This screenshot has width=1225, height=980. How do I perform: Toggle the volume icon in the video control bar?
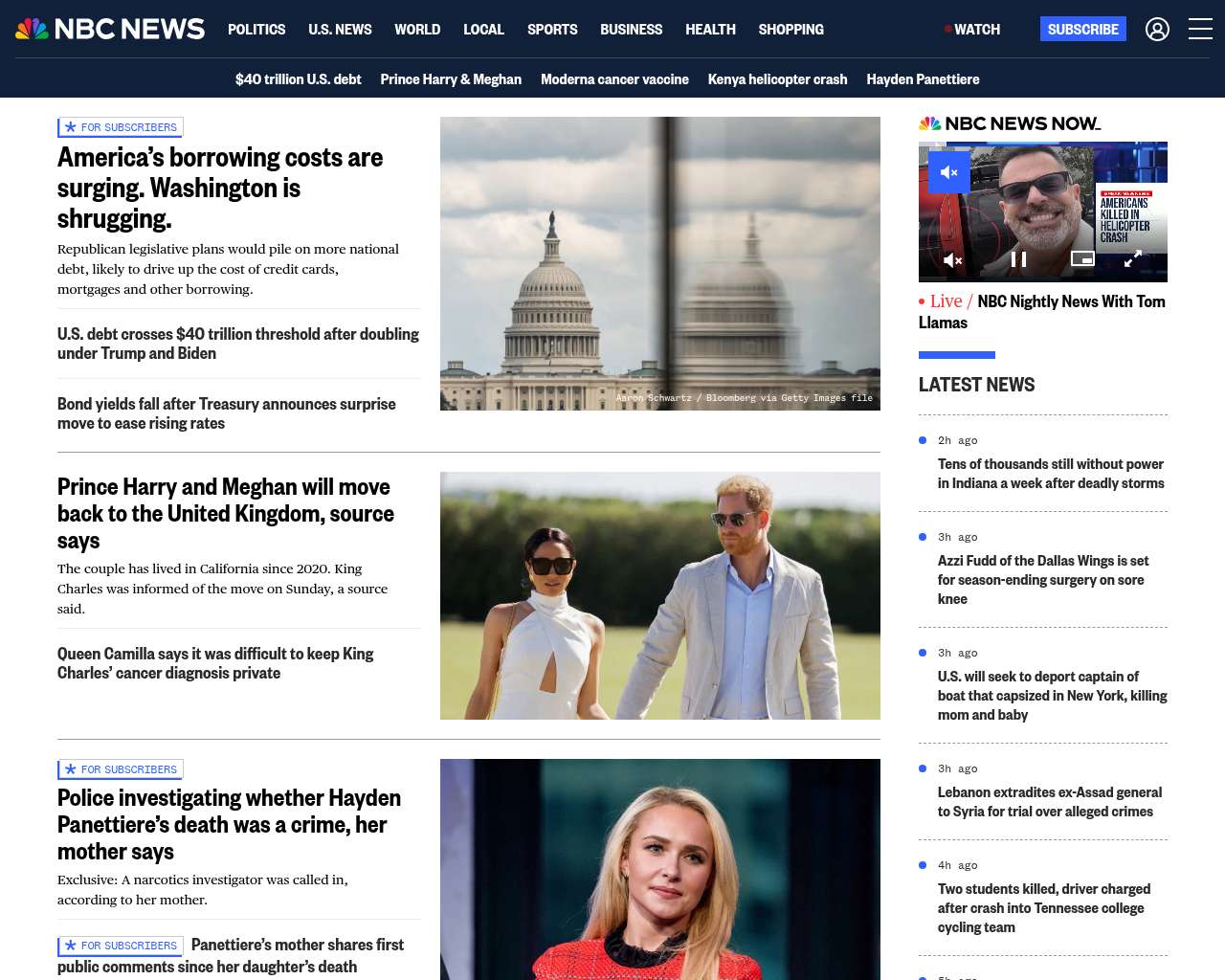click(953, 259)
